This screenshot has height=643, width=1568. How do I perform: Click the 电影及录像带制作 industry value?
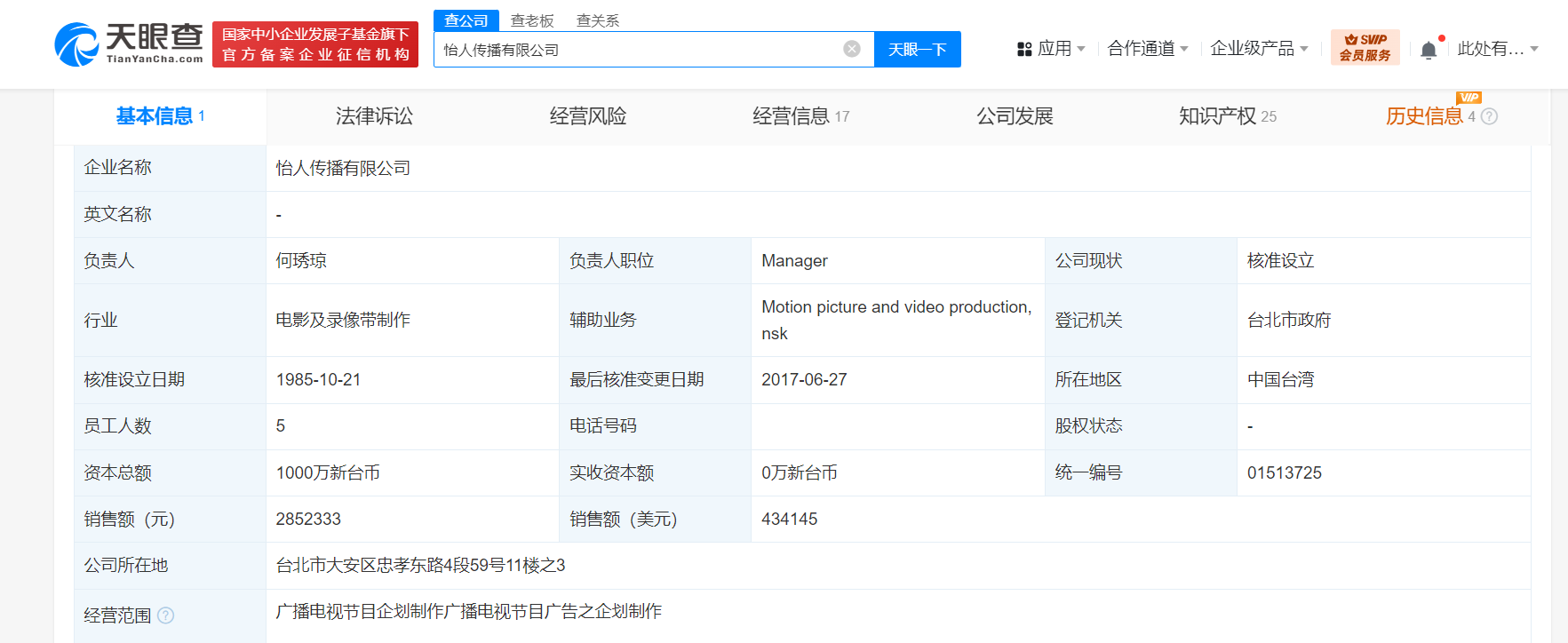coord(343,320)
